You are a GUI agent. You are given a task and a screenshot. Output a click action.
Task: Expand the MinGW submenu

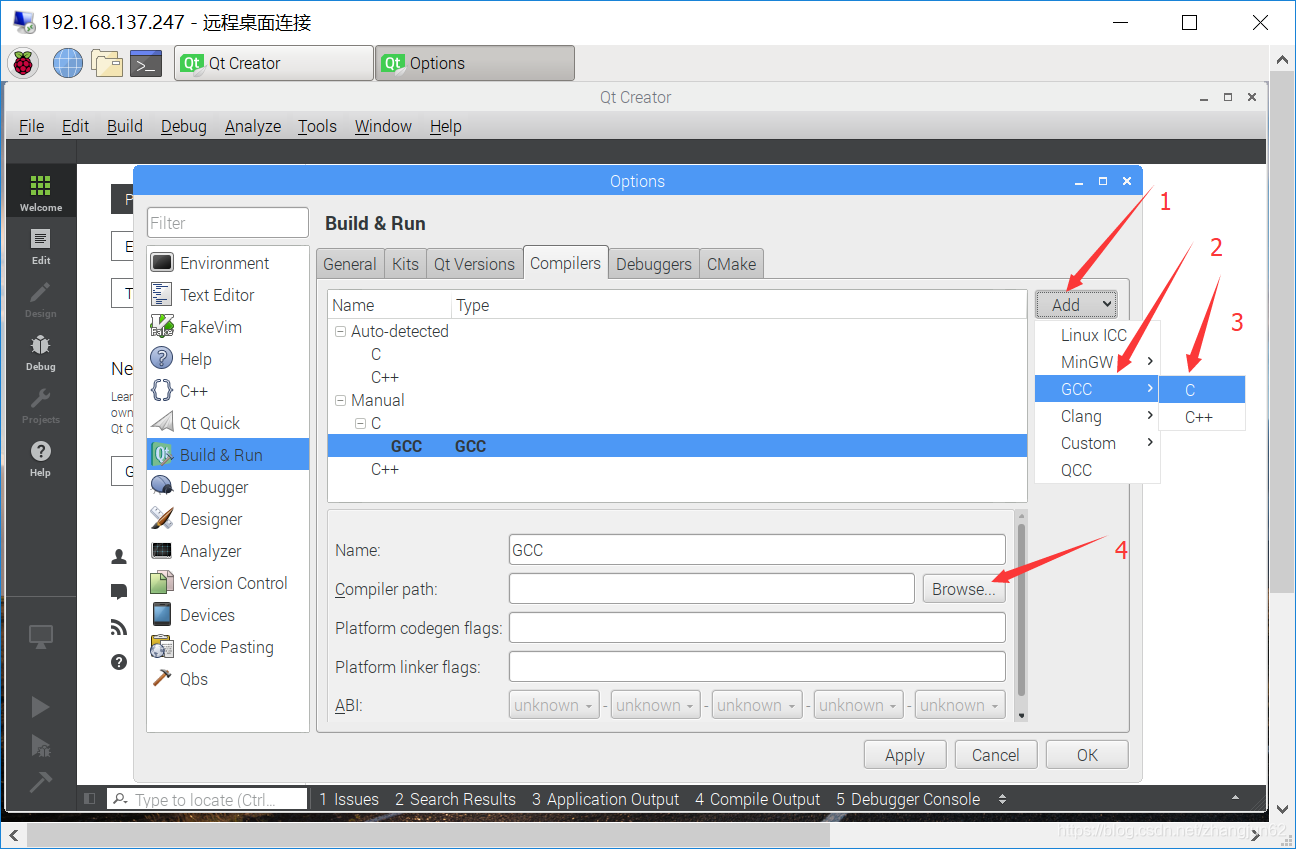tap(1097, 362)
